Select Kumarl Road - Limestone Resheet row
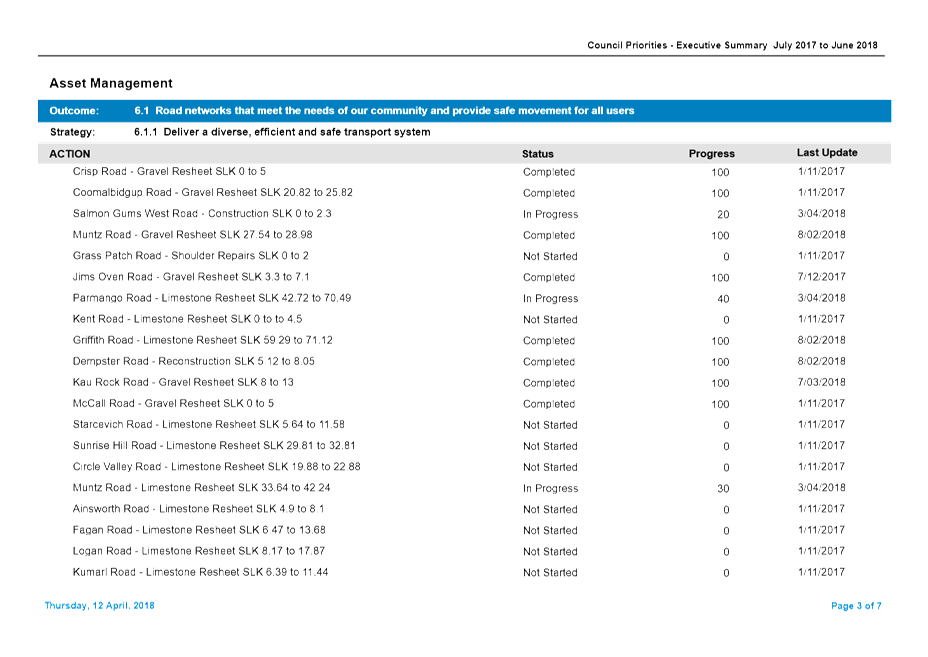The height and width of the screenshot is (657, 928). pos(465,572)
